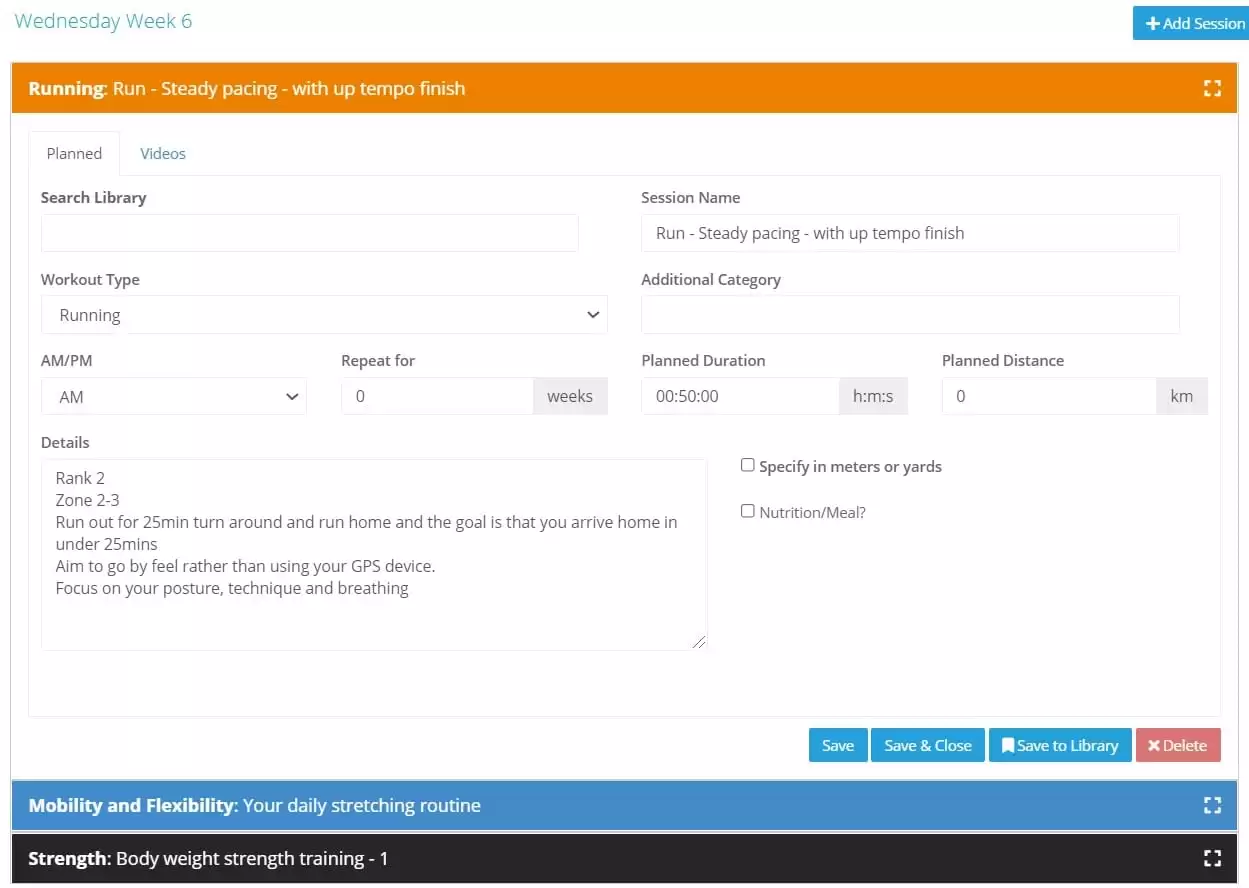Screen dimensions: 1249x888
Task: Click the Additional Category field
Action: (x=910, y=315)
